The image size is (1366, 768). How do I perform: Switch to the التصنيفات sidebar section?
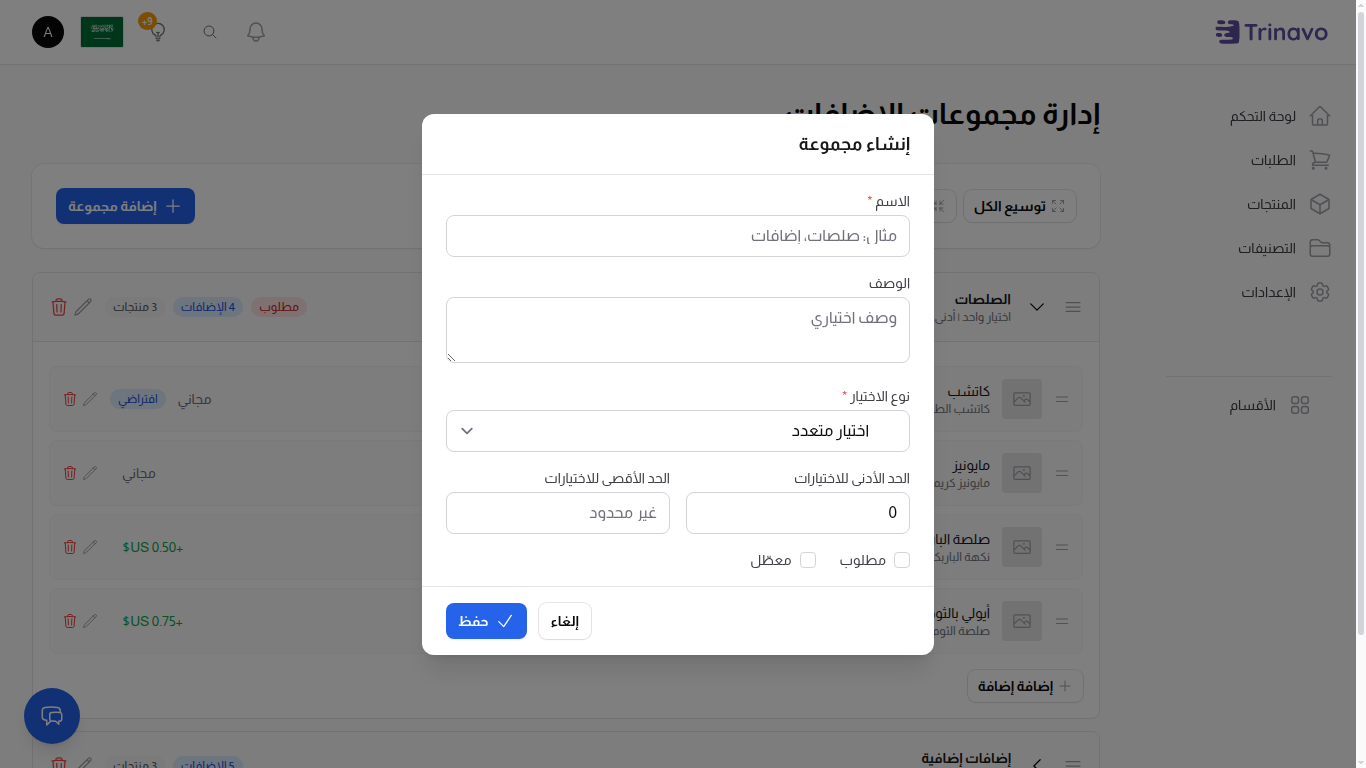[1320, 248]
